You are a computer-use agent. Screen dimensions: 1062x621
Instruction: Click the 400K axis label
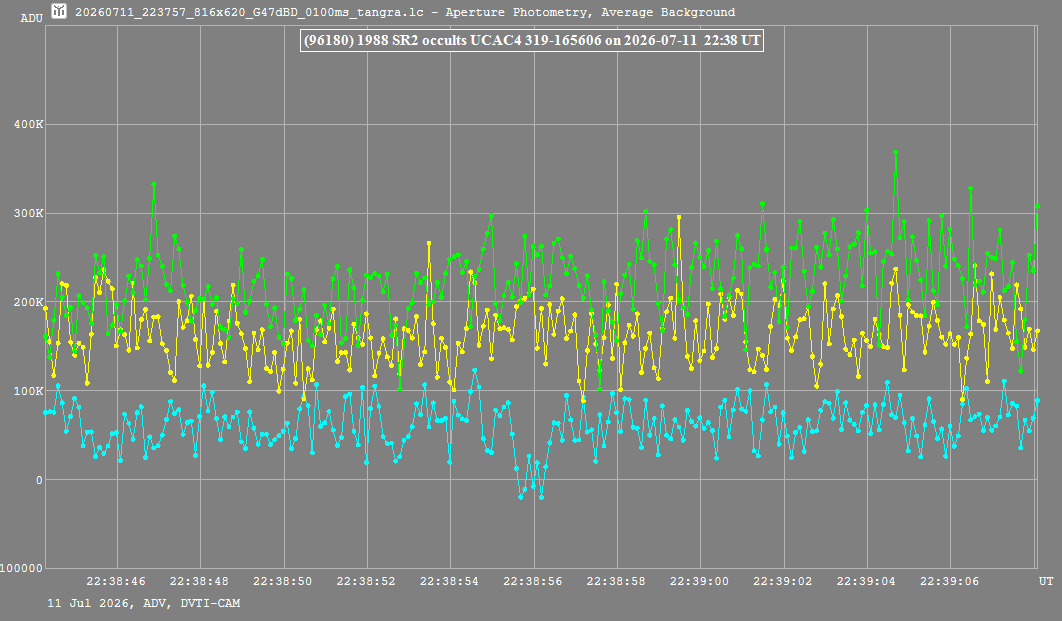pyautogui.click(x=28, y=125)
